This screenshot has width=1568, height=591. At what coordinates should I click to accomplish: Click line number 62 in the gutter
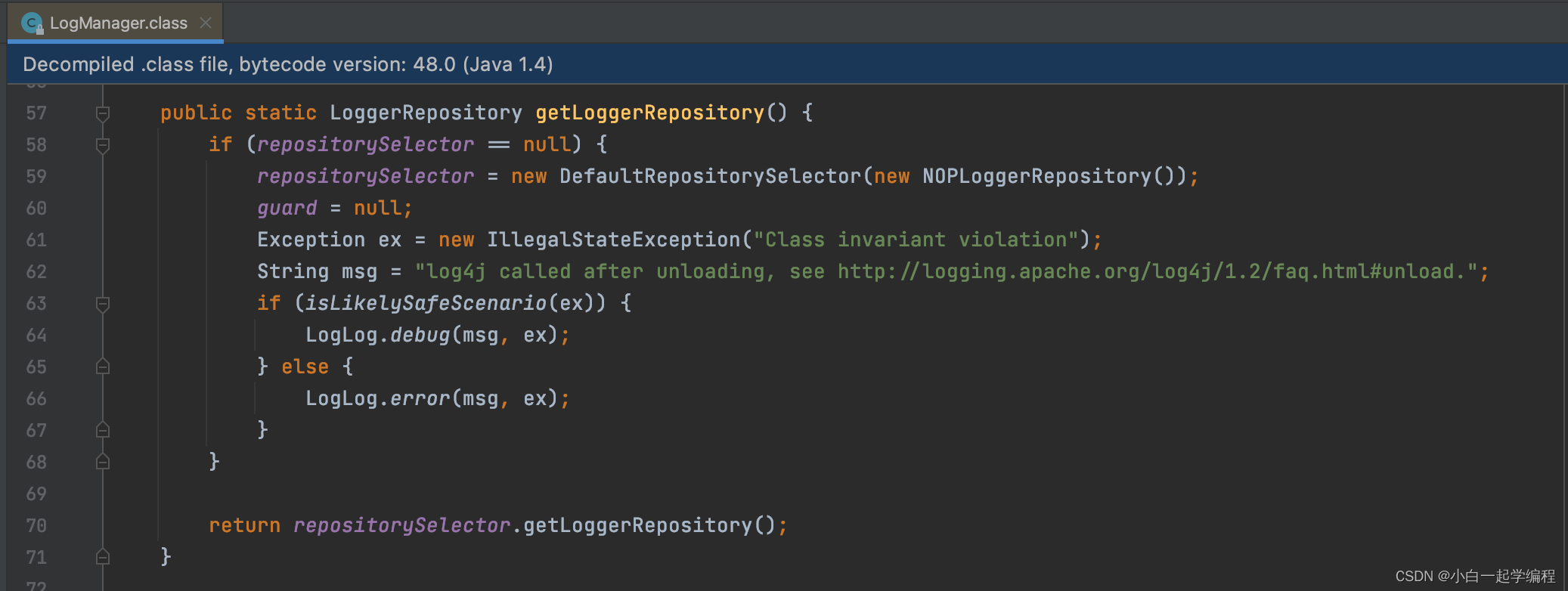coord(36,272)
